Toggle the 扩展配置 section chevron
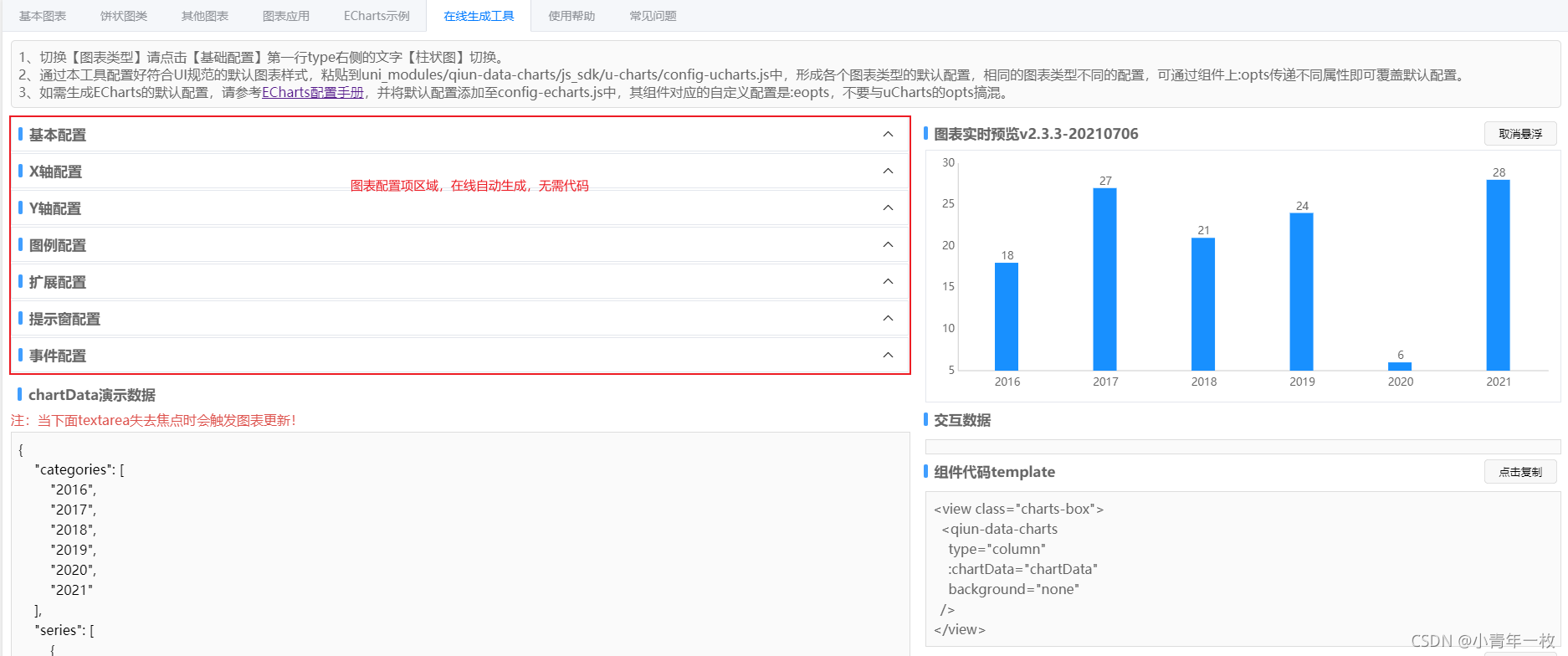This screenshot has width=1568, height=656. 888,282
